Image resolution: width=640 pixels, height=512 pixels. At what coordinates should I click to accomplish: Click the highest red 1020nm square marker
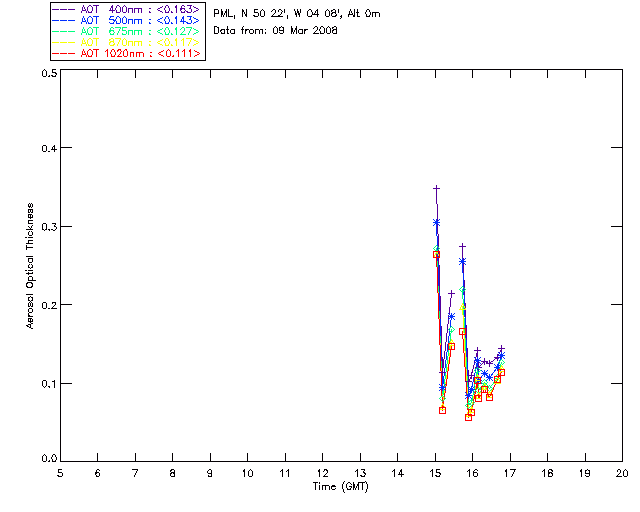click(x=436, y=254)
